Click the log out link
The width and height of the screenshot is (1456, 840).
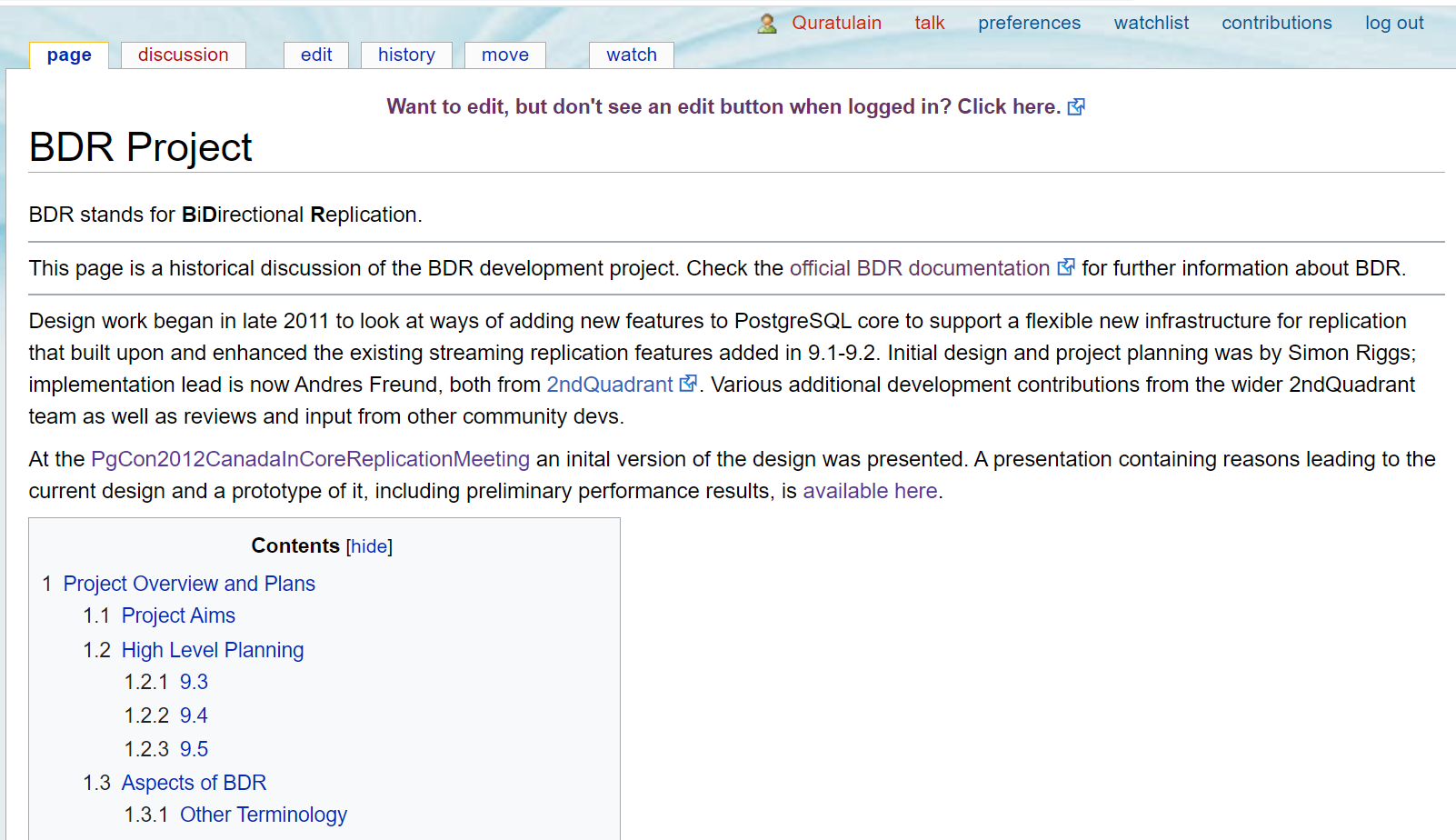coord(1394,23)
